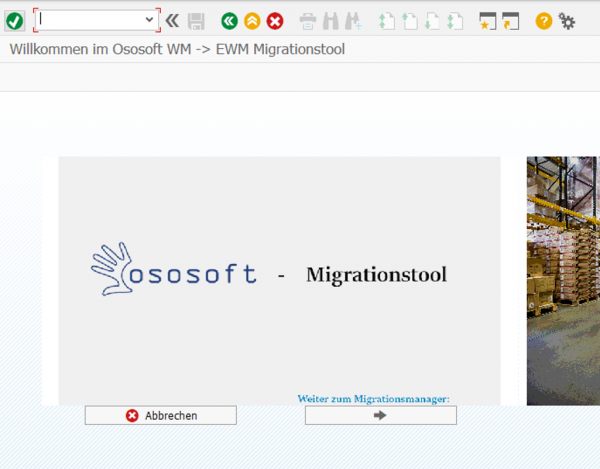600x469 pixels.
Task: Click the Abbrechen button
Action: coord(161,415)
